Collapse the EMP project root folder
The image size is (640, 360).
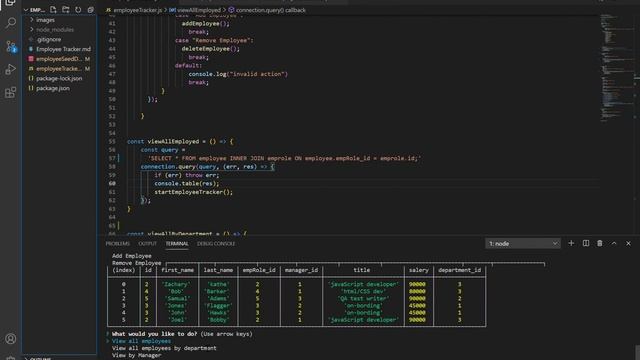34,9
